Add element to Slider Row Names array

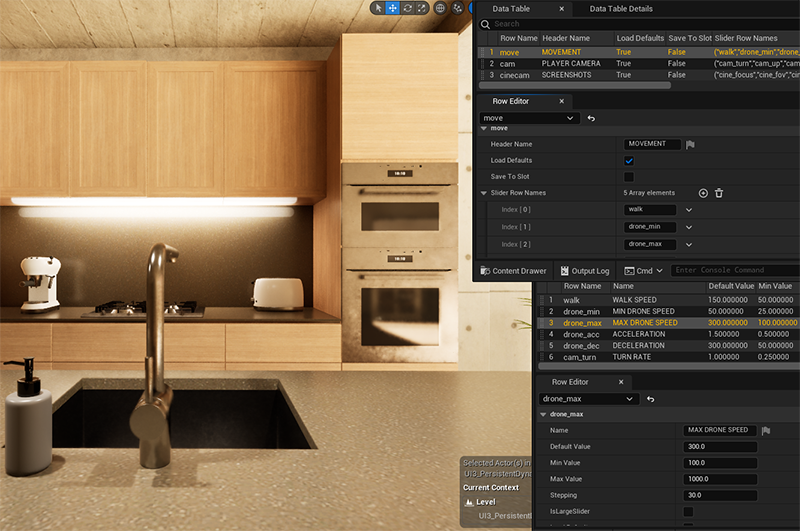coord(703,193)
